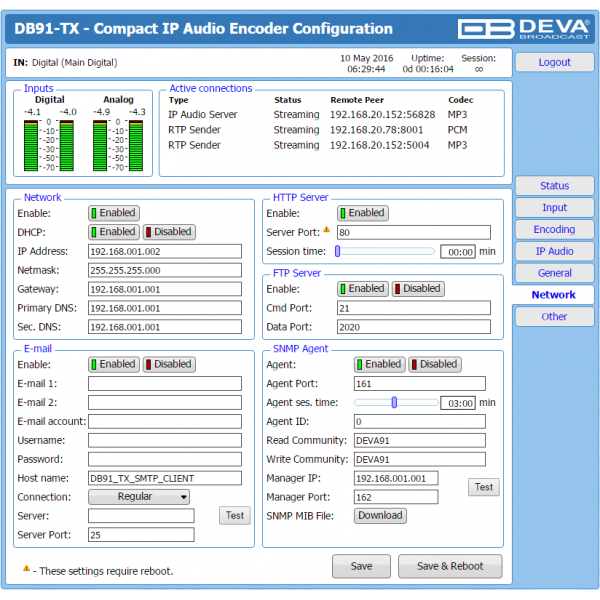Go to the IP Audio tab
The image size is (600, 600).
pos(554,251)
